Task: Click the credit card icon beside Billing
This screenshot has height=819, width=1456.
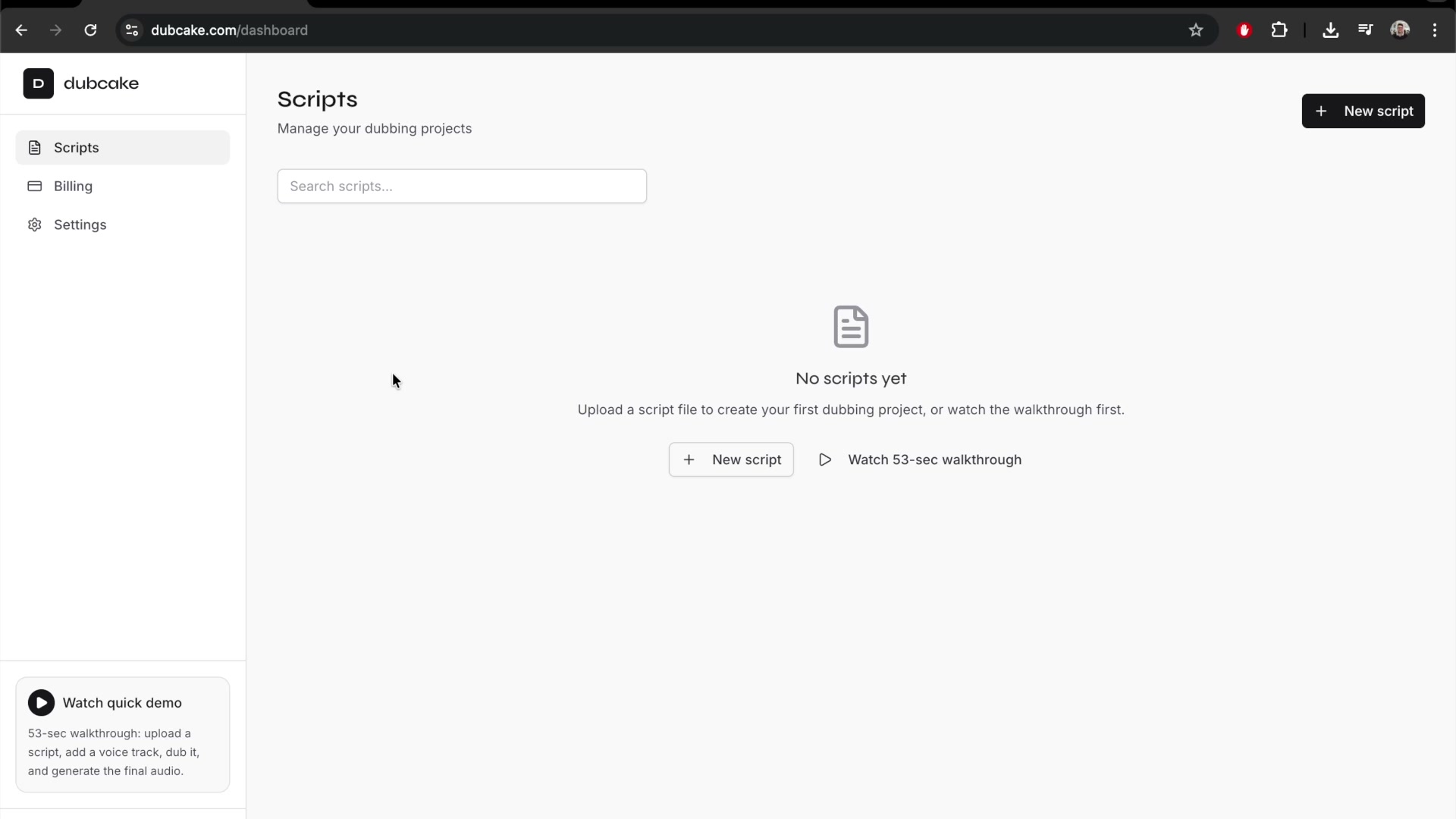Action: [35, 187]
